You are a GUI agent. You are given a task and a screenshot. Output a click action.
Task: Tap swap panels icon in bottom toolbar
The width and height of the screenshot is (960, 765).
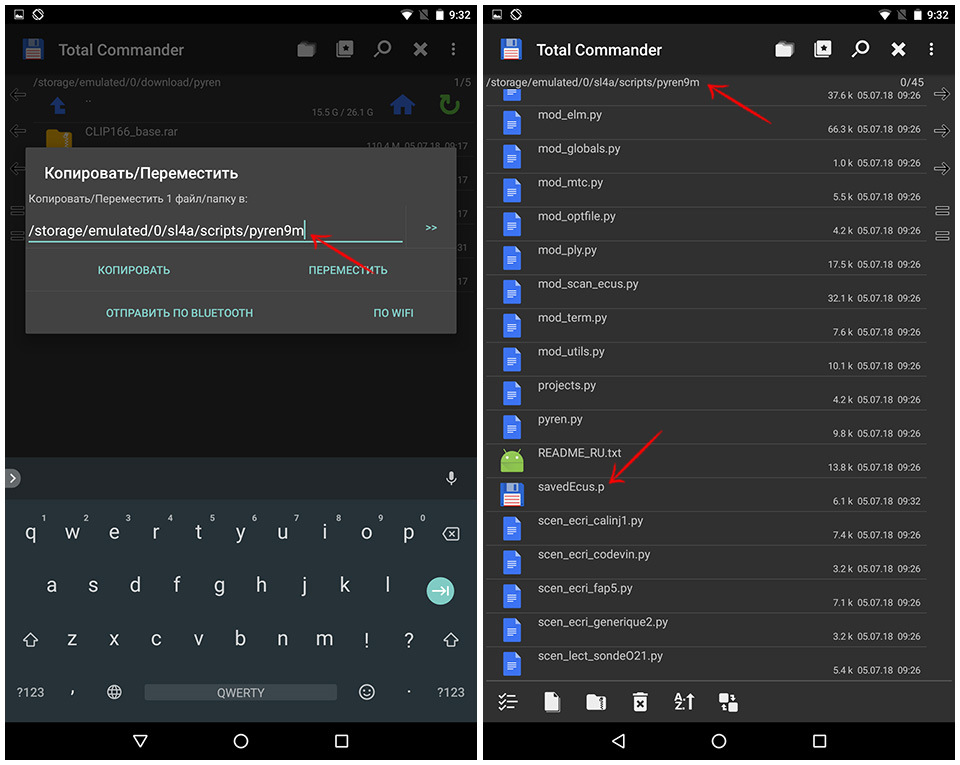point(728,702)
